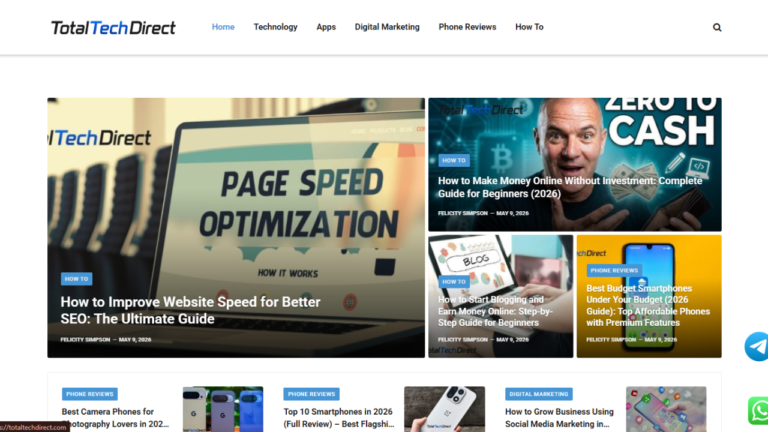Open article How to Make Money Online Without Investment
The image size is (768, 432).
pos(570,187)
